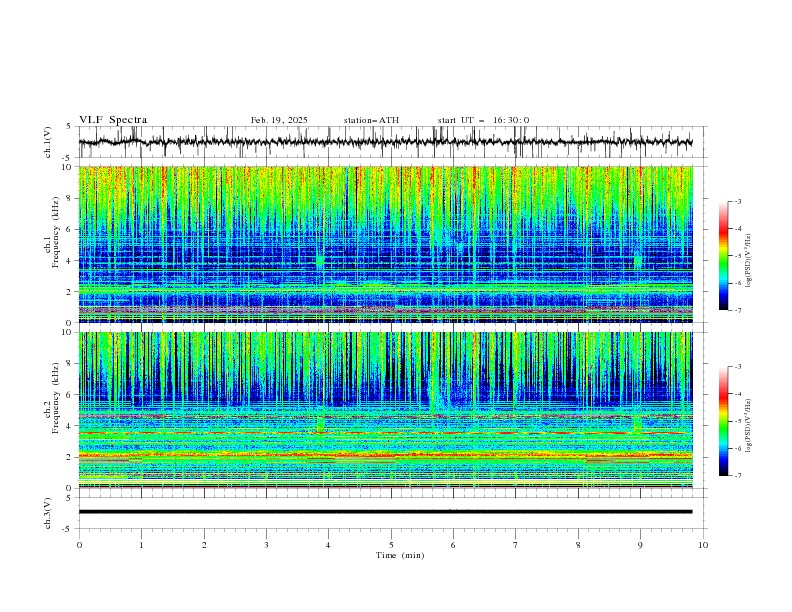
Task: Click the "-5" label on ch.2 color bar
Action: (x=738, y=421)
